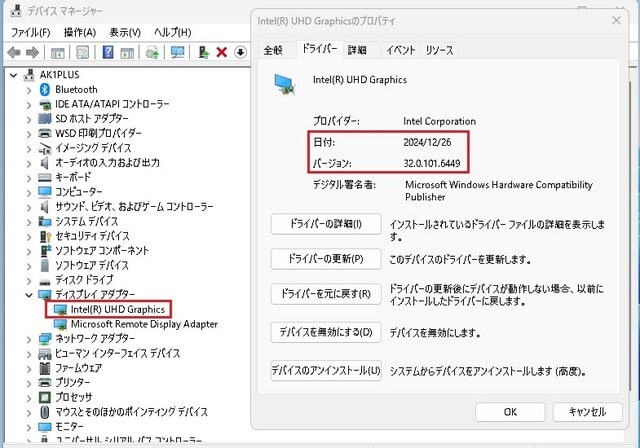Click ドライバーの詳細(I) button
Viewport: 640px width, 448px height.
pyautogui.click(x=326, y=224)
